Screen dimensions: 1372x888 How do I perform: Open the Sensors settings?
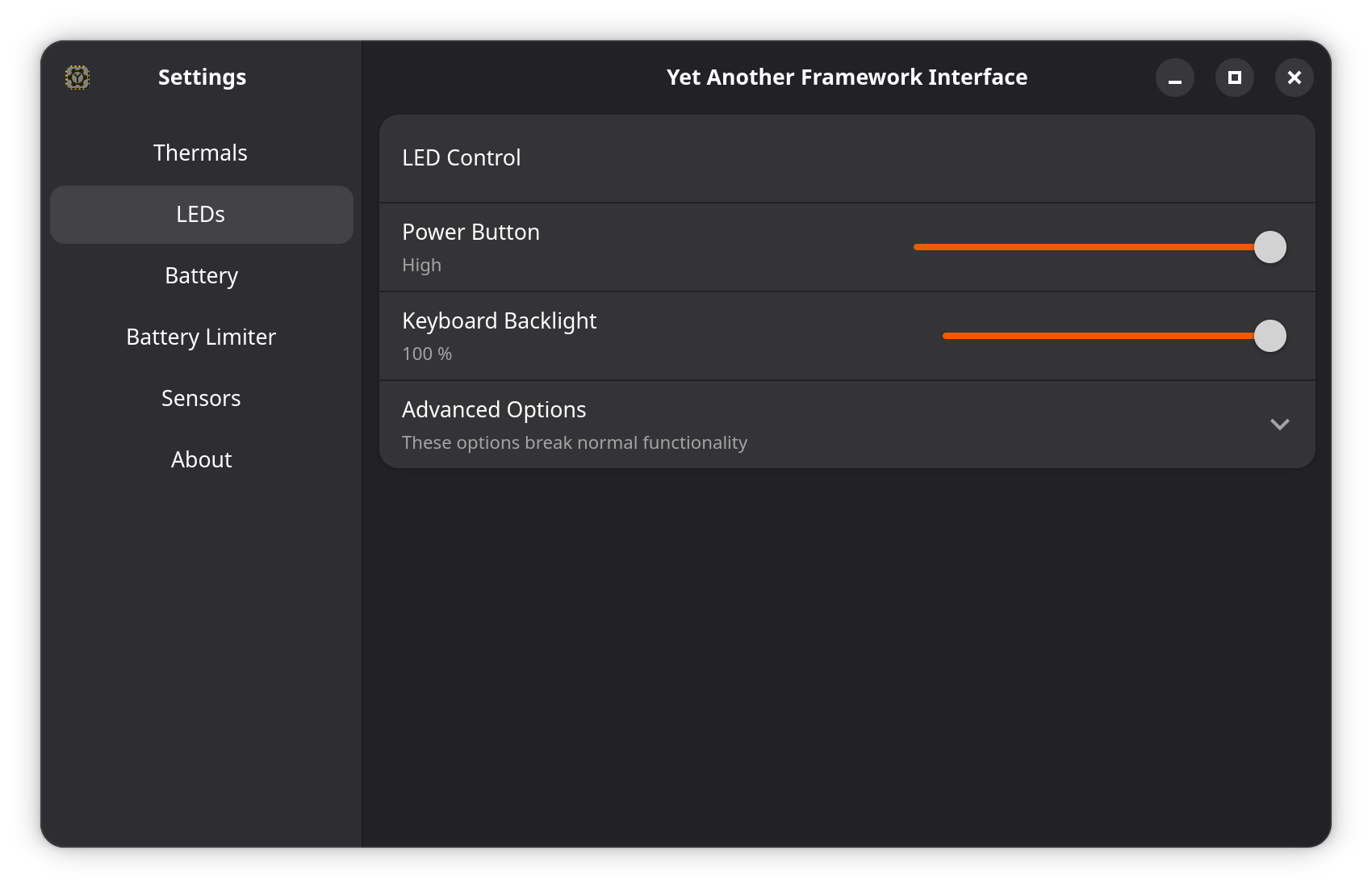click(200, 398)
